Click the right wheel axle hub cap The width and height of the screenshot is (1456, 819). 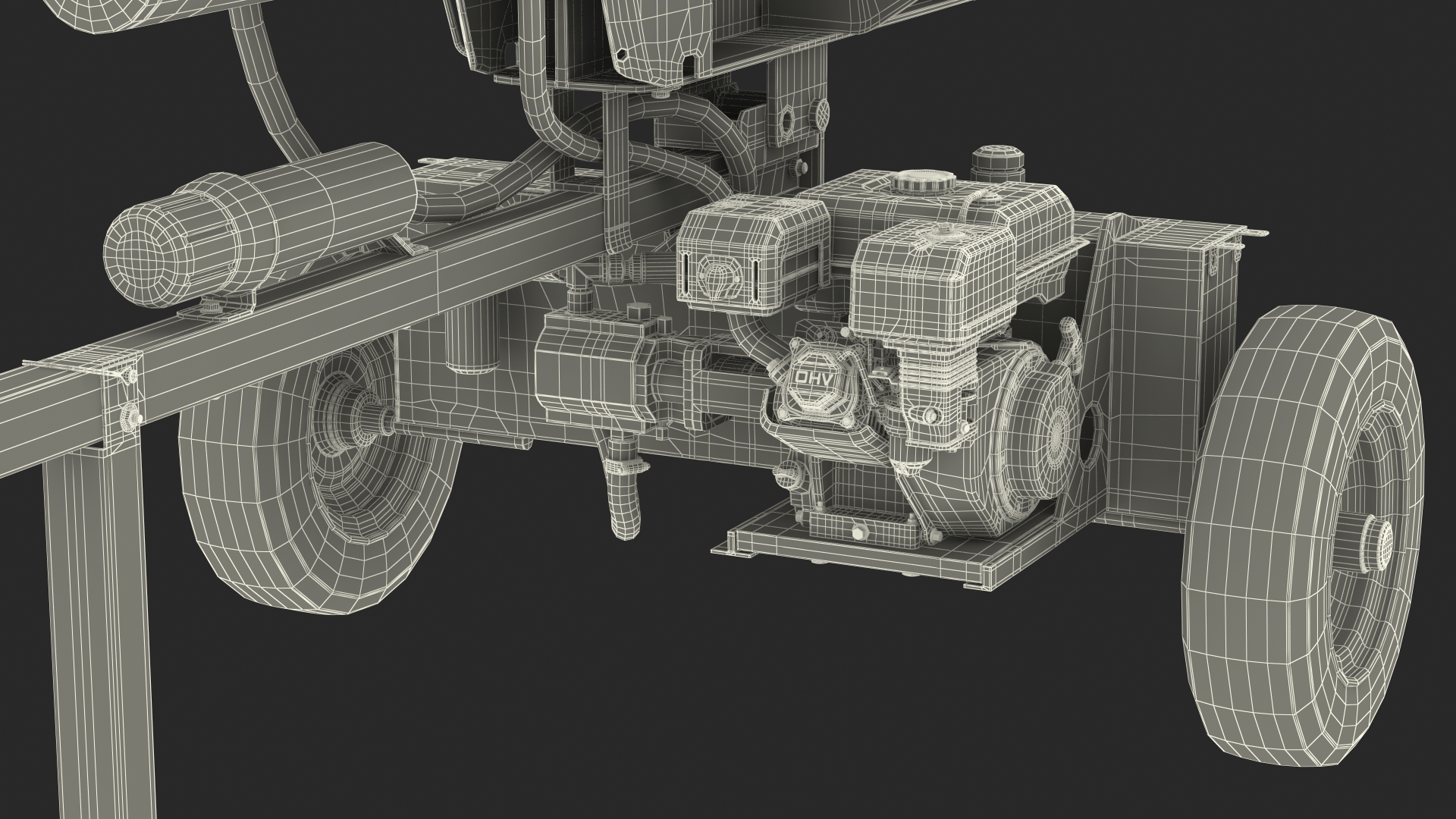1379,544
